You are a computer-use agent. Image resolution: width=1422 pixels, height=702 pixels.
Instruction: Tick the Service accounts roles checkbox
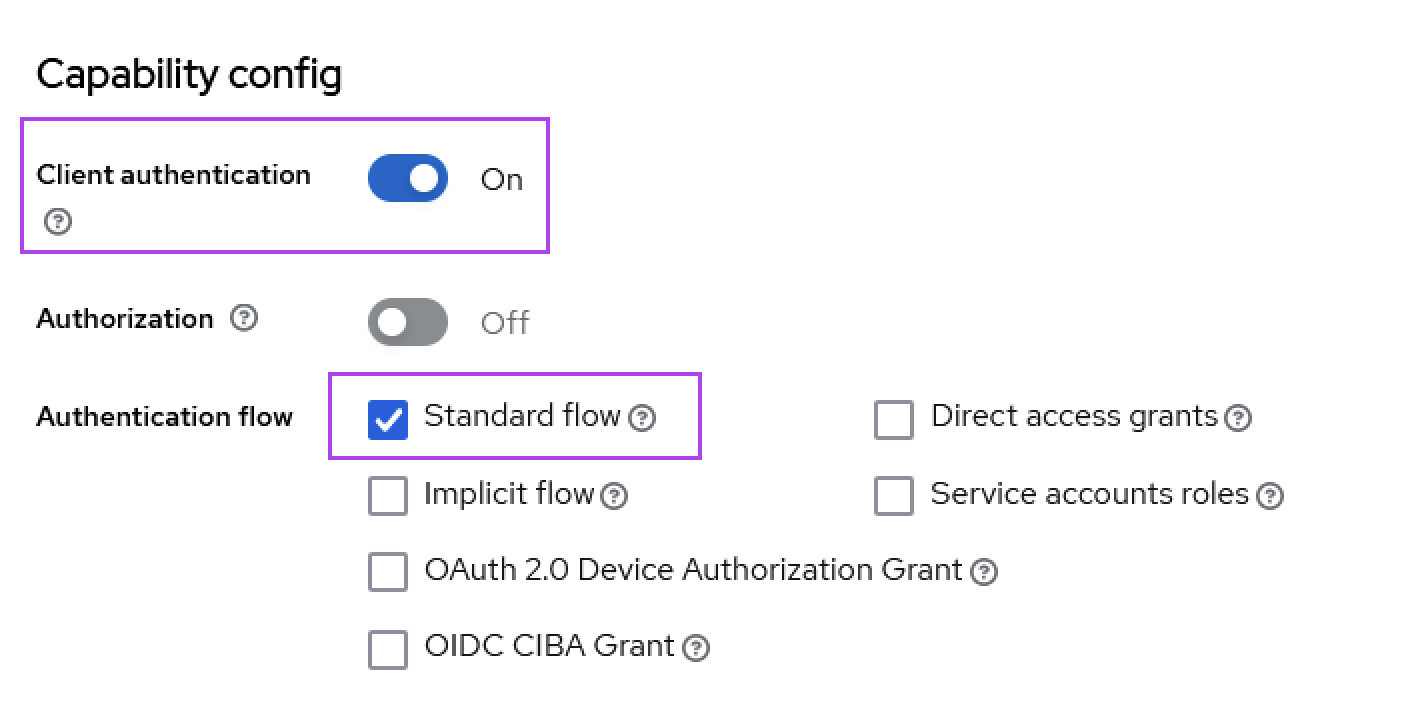pyautogui.click(x=894, y=496)
